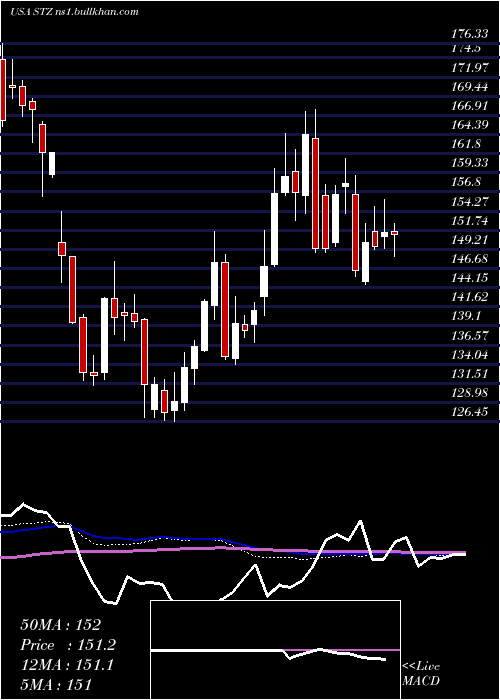Select the 139.1 price level label
The height and width of the screenshot is (700, 500).
[x=465, y=316]
